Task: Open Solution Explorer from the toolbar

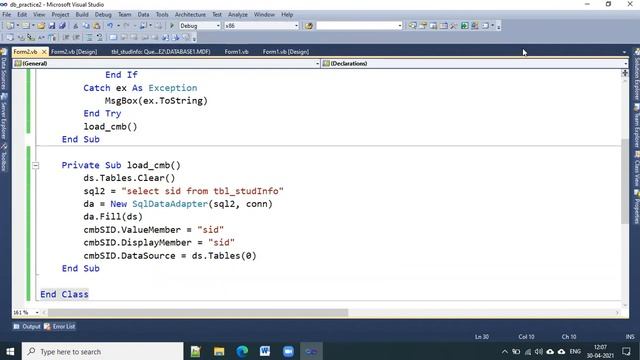Action: (x=413, y=26)
